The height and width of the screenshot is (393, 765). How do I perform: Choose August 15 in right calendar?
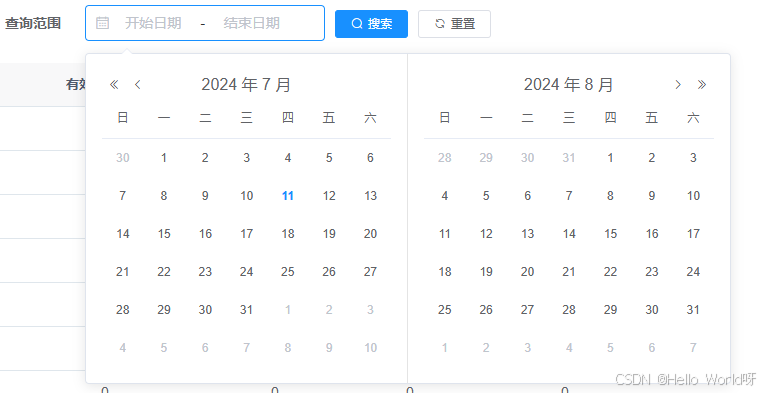point(610,234)
